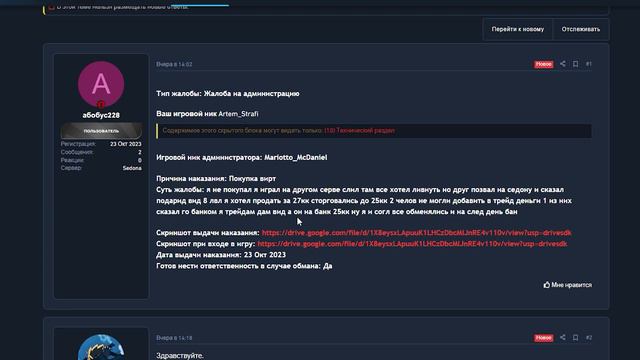Click the registration date "23 Окт 2023" in profile

click(x=126, y=144)
